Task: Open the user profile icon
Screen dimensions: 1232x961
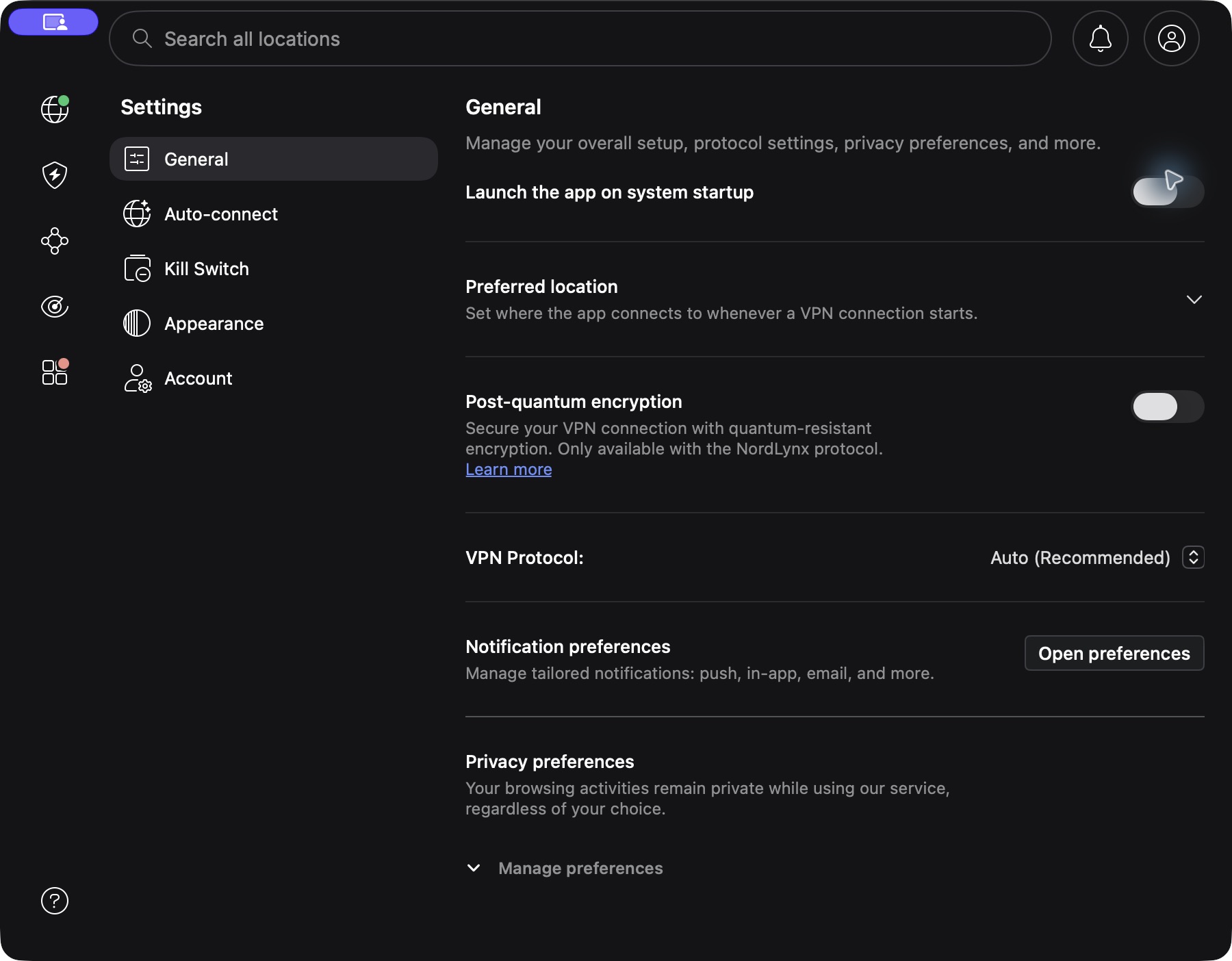Action: click(x=1171, y=38)
